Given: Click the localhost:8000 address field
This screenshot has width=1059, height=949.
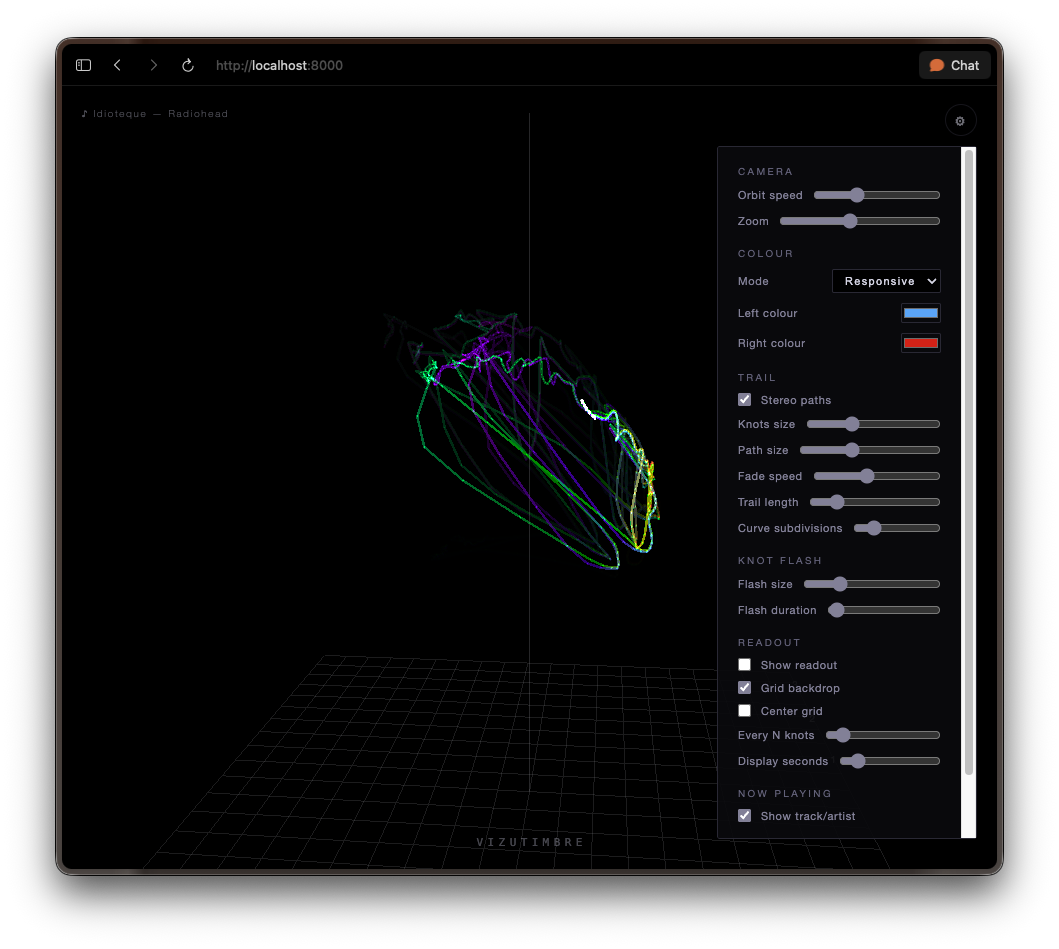Looking at the screenshot, I should pyautogui.click(x=279, y=66).
